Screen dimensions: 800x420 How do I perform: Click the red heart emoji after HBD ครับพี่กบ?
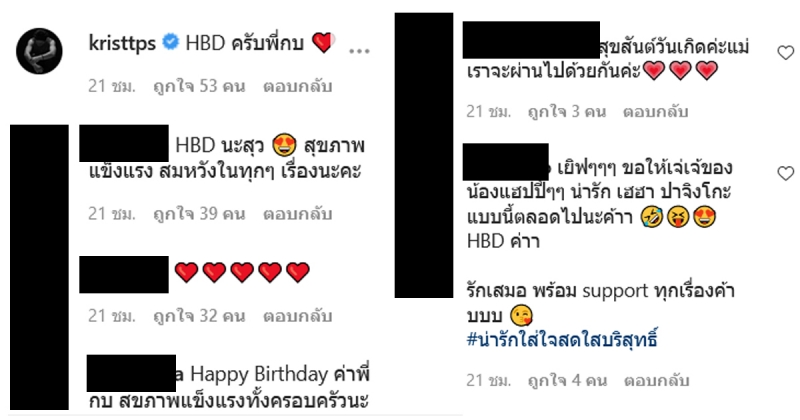pos(323,42)
